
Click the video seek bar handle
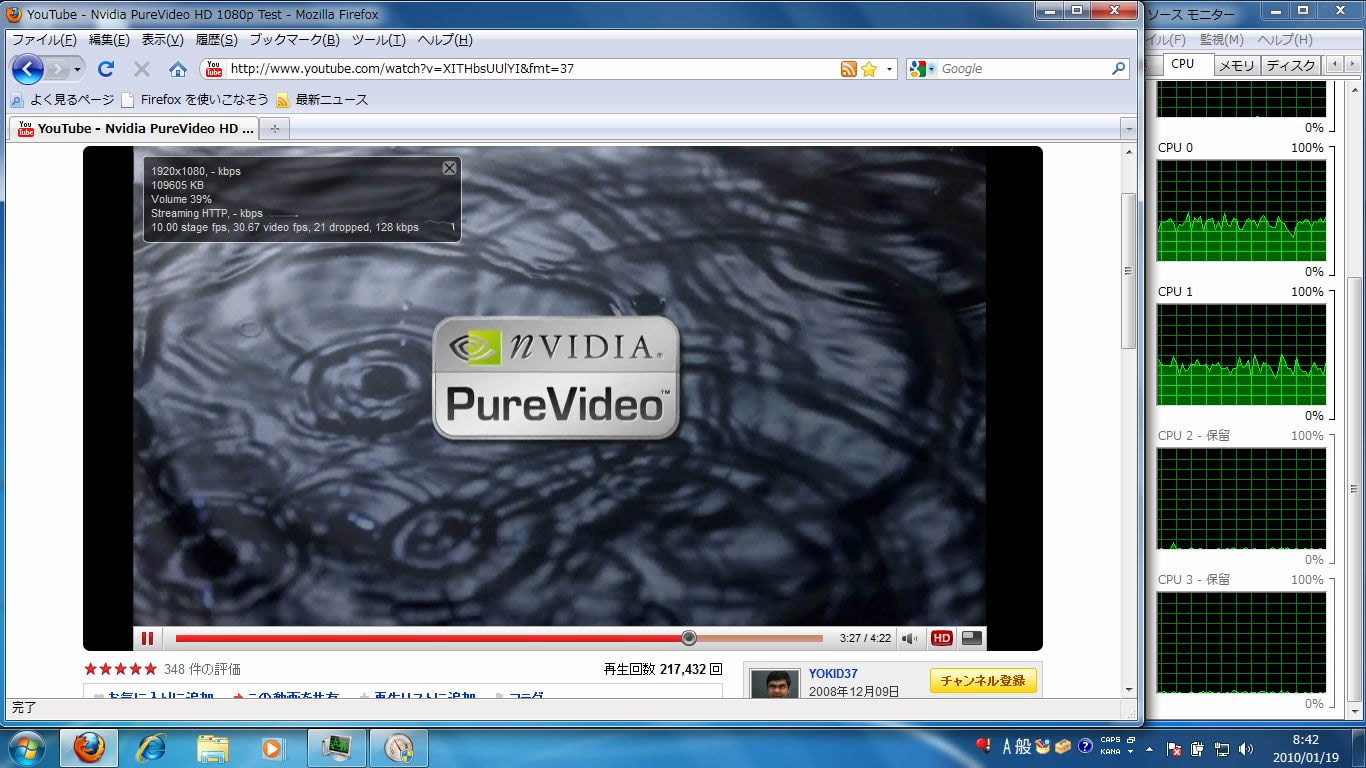coord(688,638)
